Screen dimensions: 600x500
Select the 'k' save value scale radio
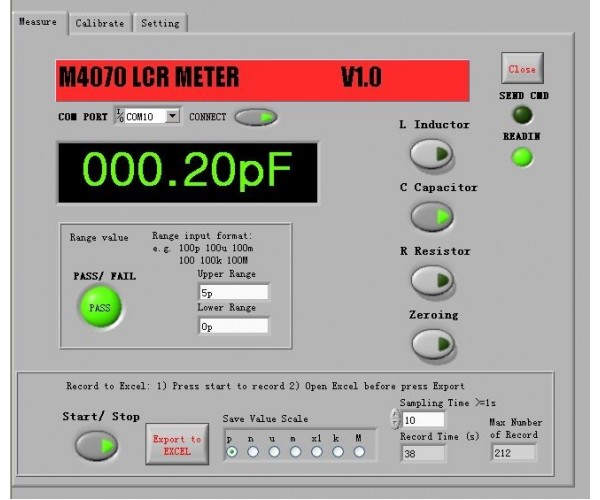(x=336, y=451)
